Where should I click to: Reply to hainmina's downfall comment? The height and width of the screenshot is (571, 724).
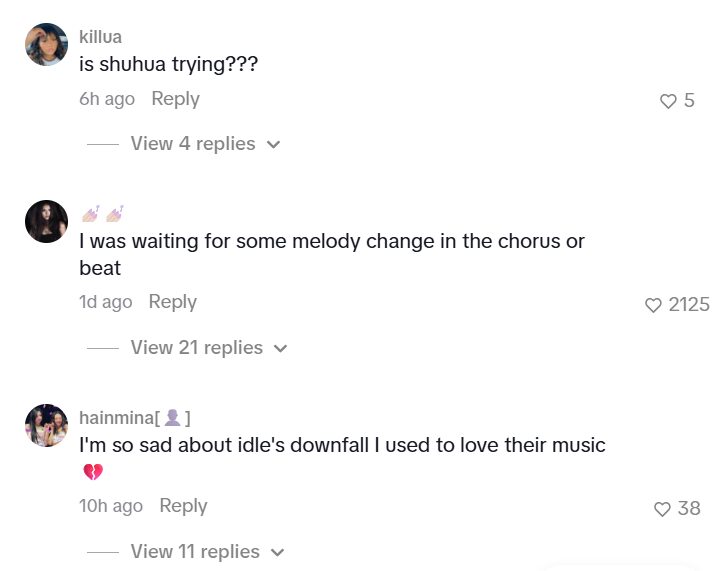[183, 506]
